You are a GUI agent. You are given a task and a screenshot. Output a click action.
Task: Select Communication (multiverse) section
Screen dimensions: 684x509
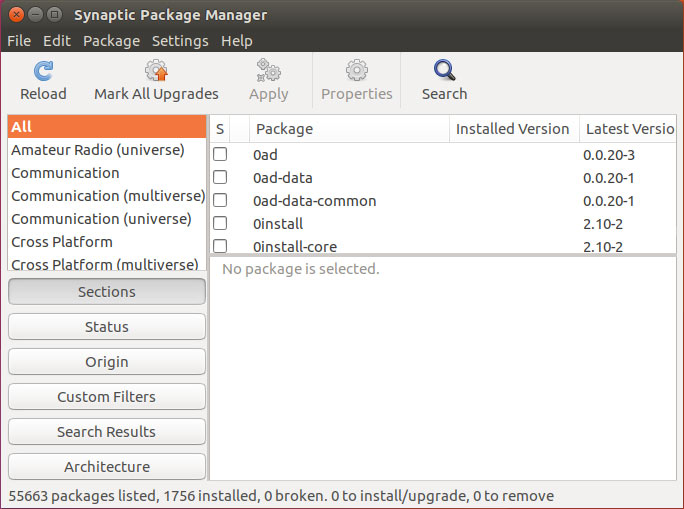(x=107, y=196)
